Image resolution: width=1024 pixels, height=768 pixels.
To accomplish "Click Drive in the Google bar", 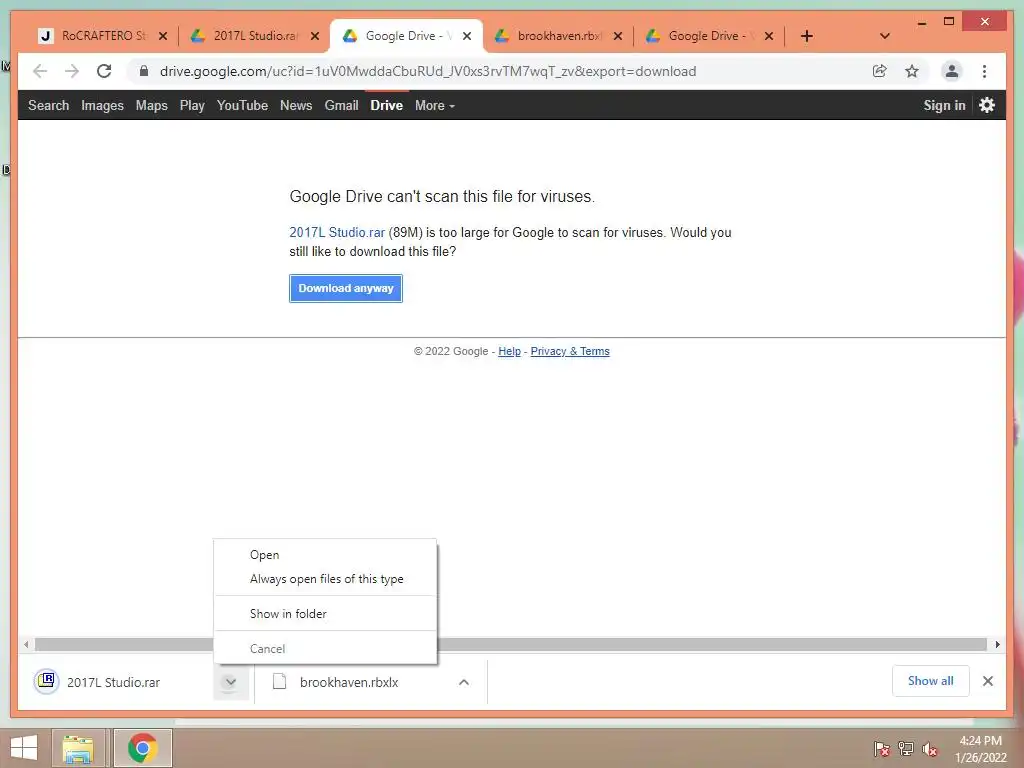I will tap(387, 105).
